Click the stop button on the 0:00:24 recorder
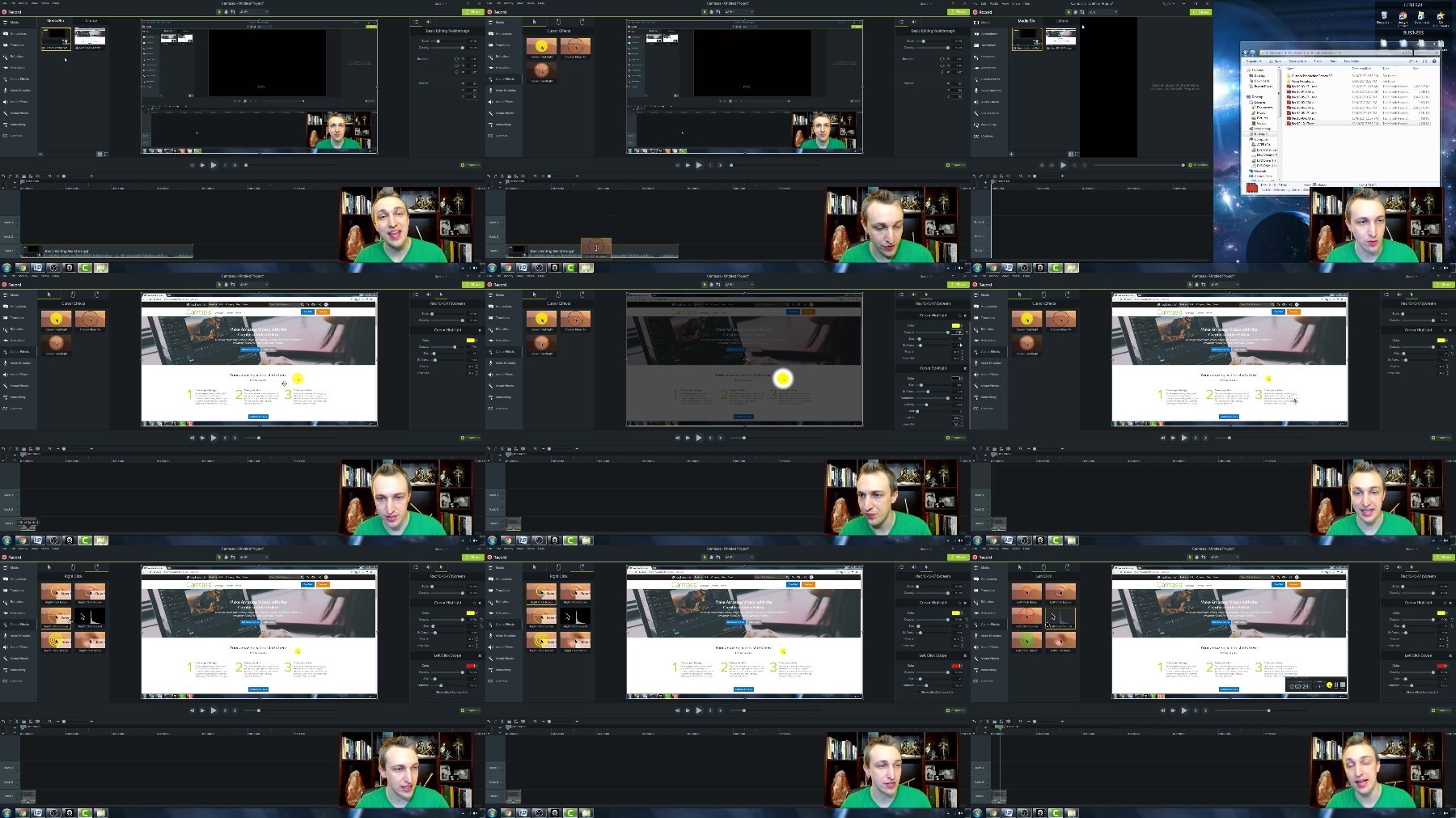 pos(1343,684)
